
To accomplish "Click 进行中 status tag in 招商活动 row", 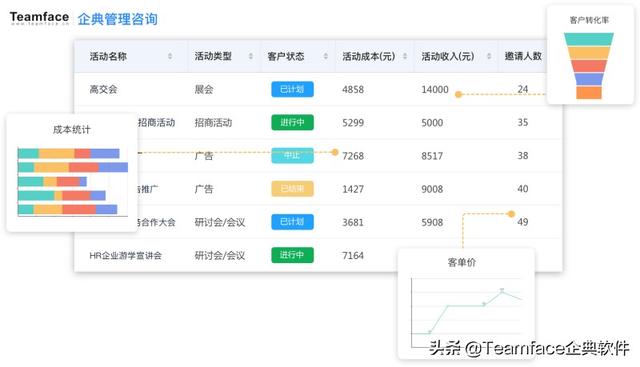I will [292, 122].
